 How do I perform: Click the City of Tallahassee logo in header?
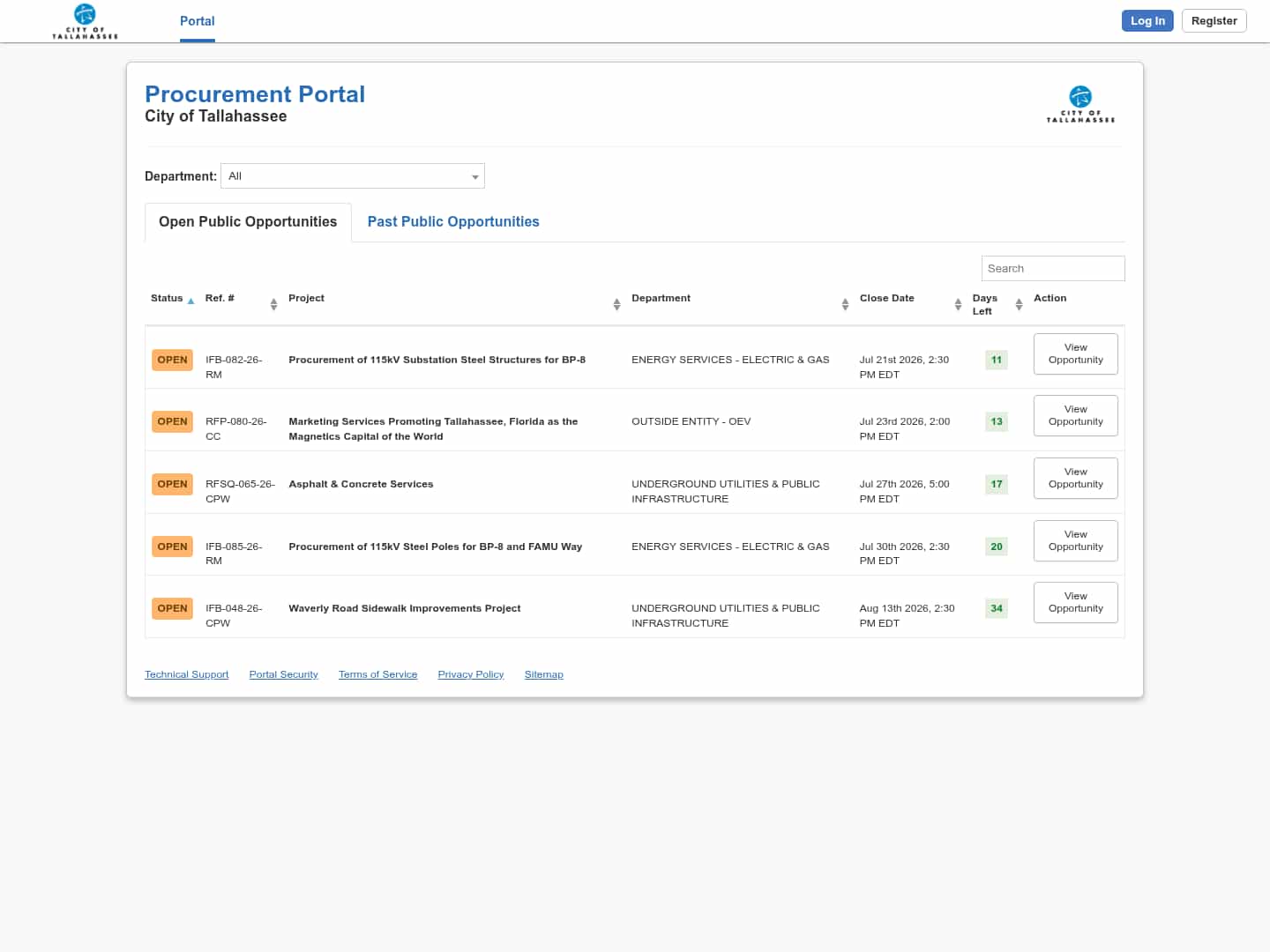[x=85, y=21]
